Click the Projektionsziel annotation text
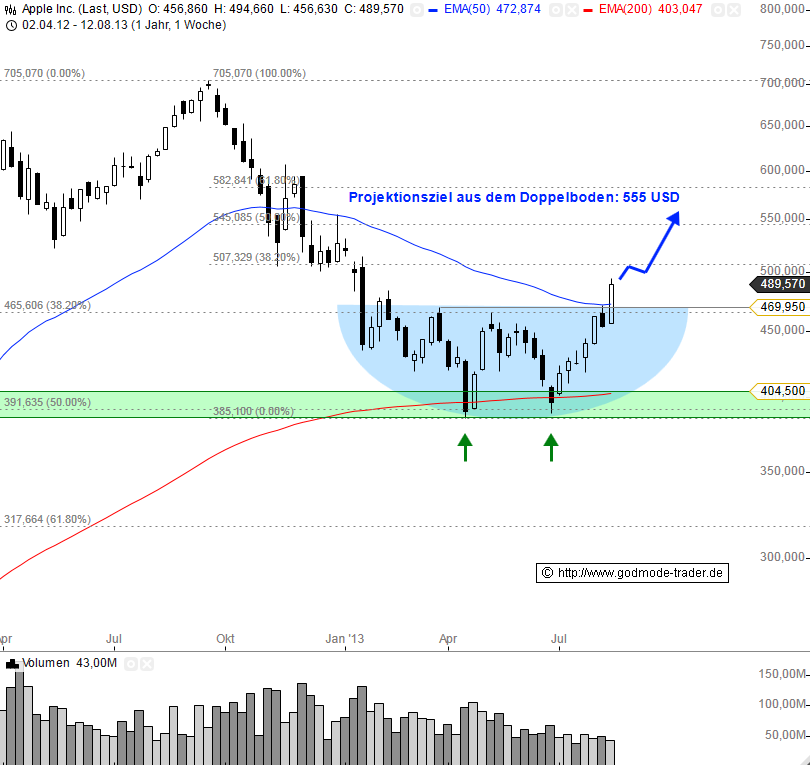 click(x=513, y=197)
